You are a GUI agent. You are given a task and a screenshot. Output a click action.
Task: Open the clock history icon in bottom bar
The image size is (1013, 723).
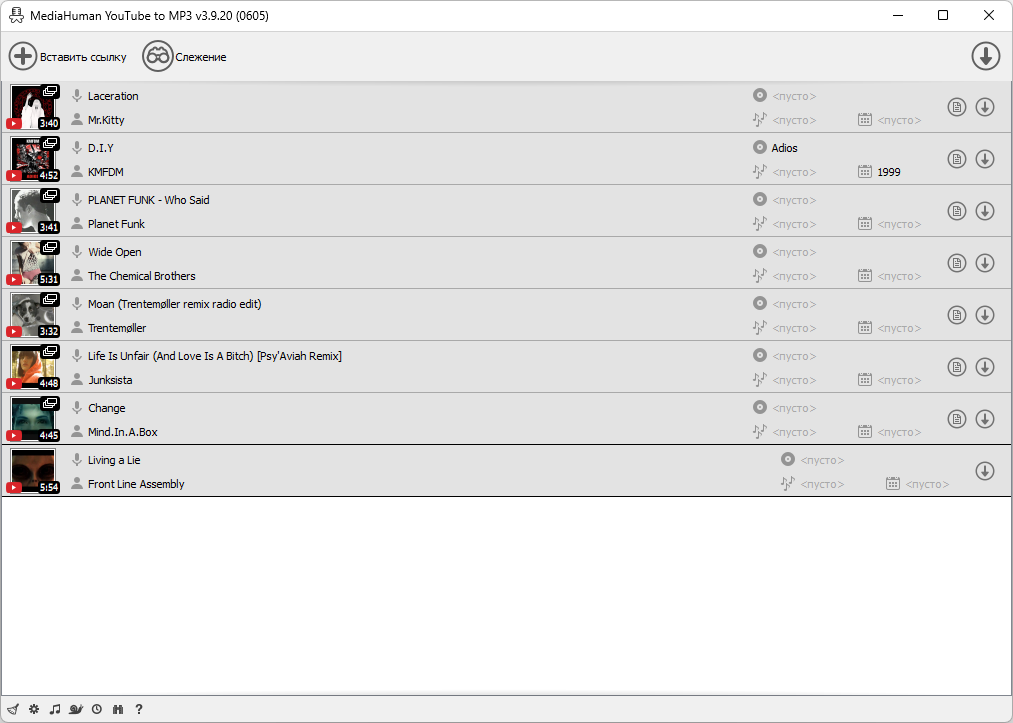[x=97, y=709]
